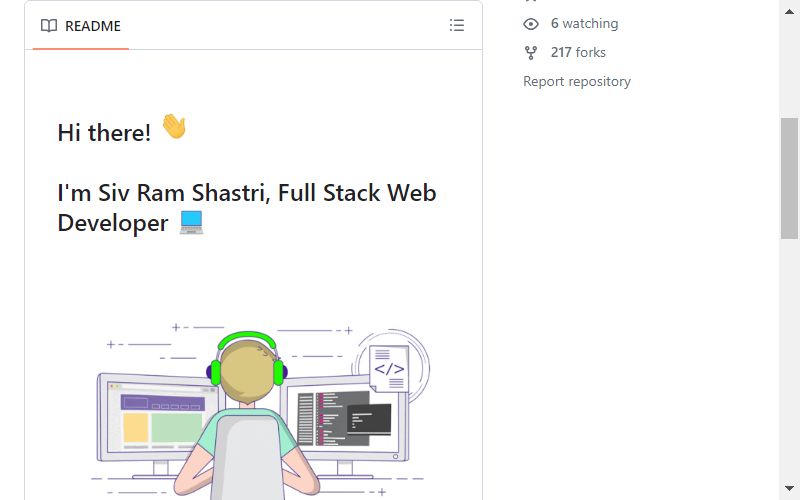Screen dimensions: 800x500
Task: Click the eye icon beside watching count
Action: tap(531, 24)
